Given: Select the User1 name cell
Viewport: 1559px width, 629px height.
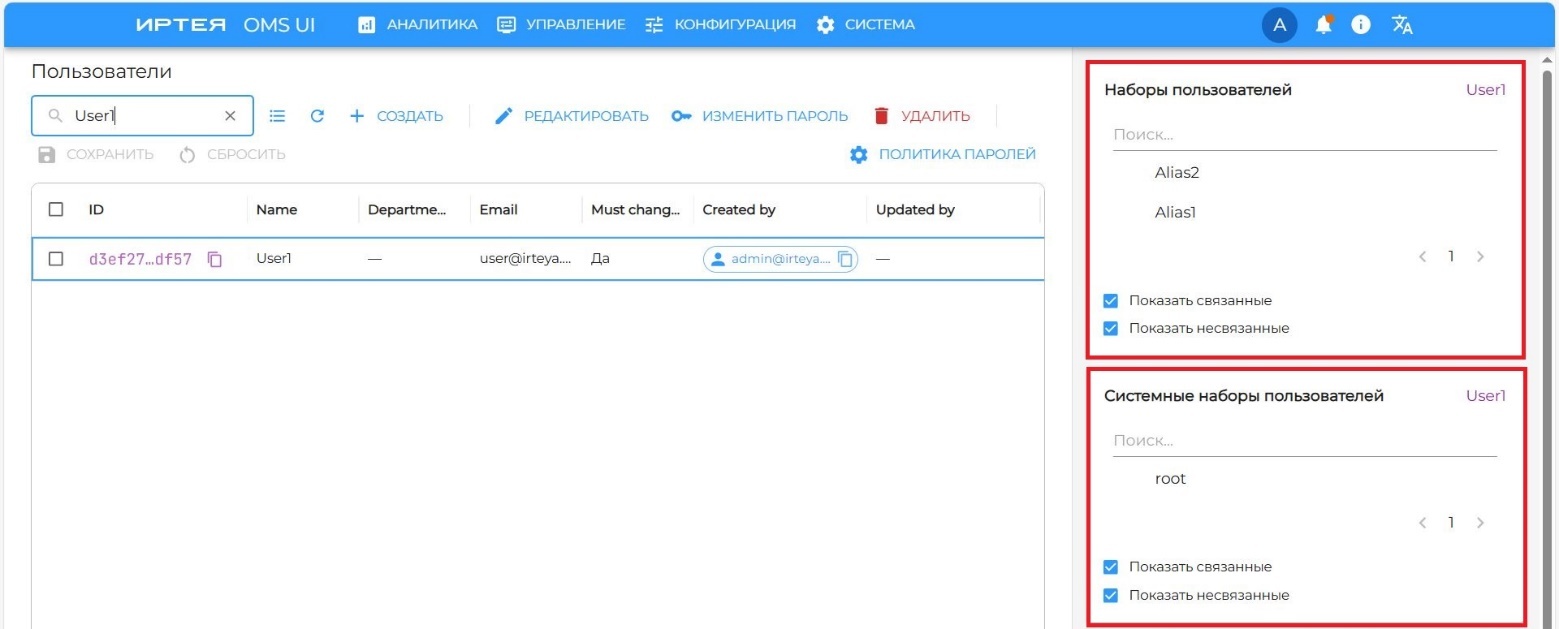Looking at the screenshot, I should click(274, 259).
